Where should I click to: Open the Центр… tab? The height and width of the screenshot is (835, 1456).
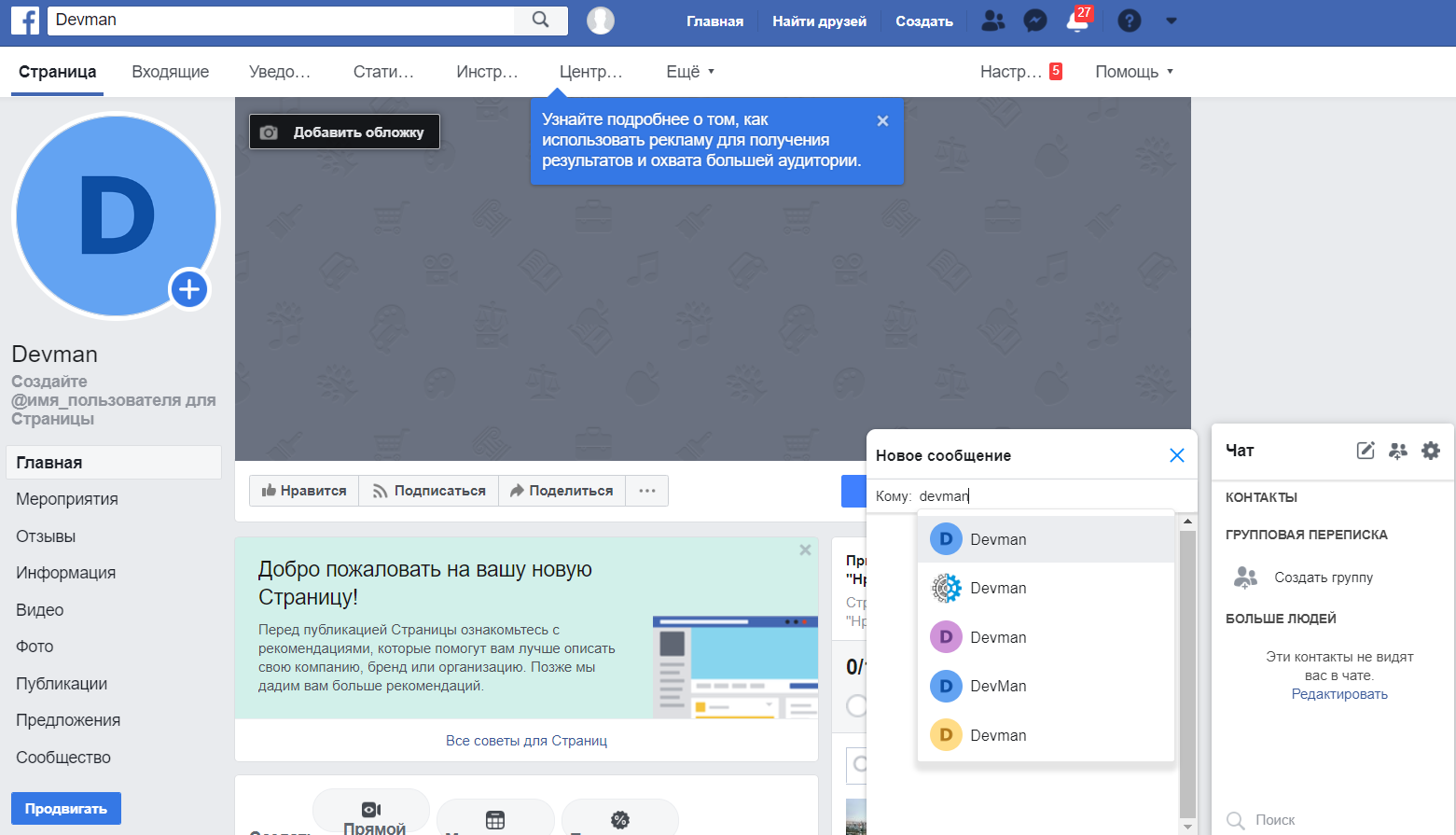590,72
